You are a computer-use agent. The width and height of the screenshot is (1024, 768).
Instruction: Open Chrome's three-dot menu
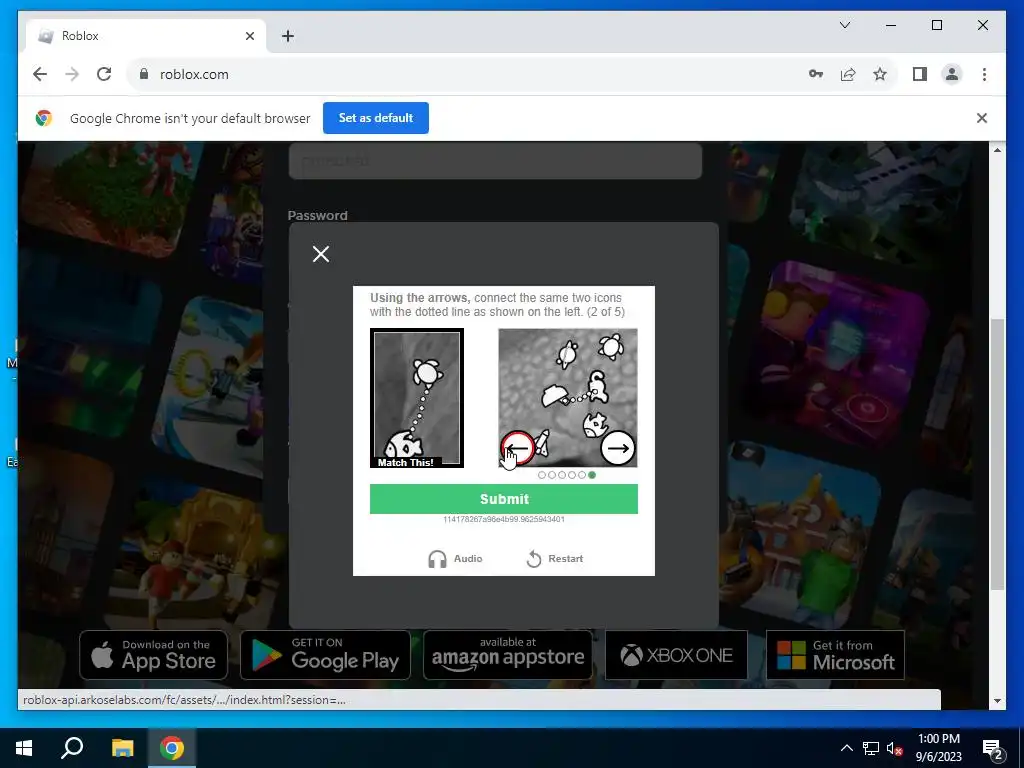[x=984, y=74]
